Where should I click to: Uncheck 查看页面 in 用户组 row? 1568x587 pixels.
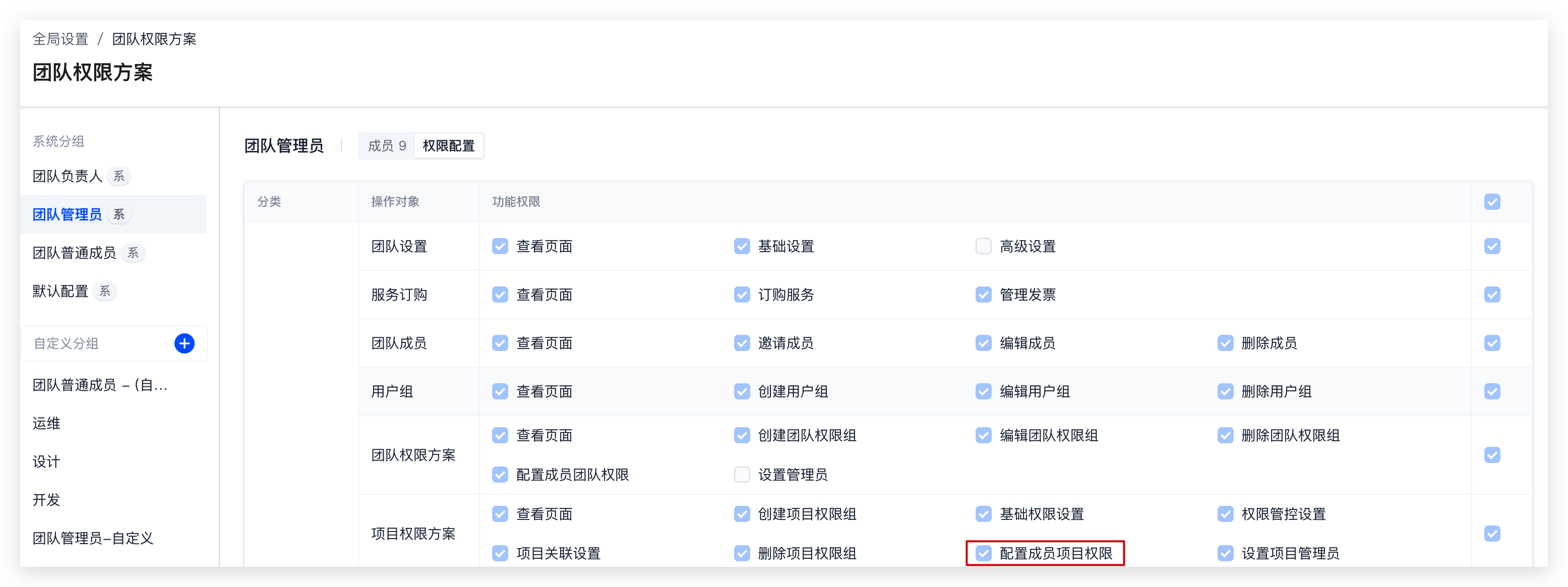click(500, 391)
